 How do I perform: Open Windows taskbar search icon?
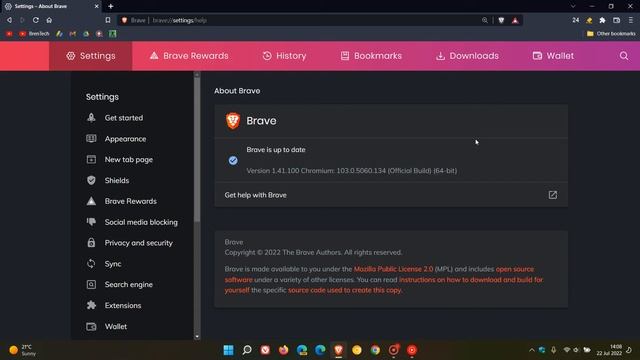247,350
